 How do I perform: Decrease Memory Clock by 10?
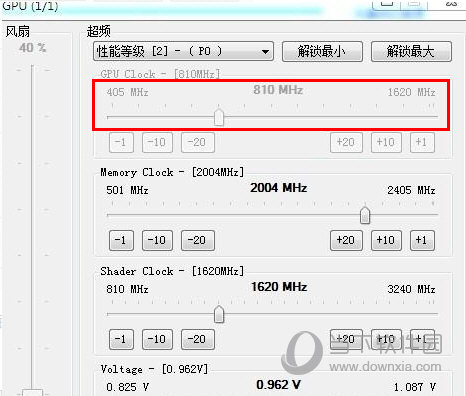(157, 240)
